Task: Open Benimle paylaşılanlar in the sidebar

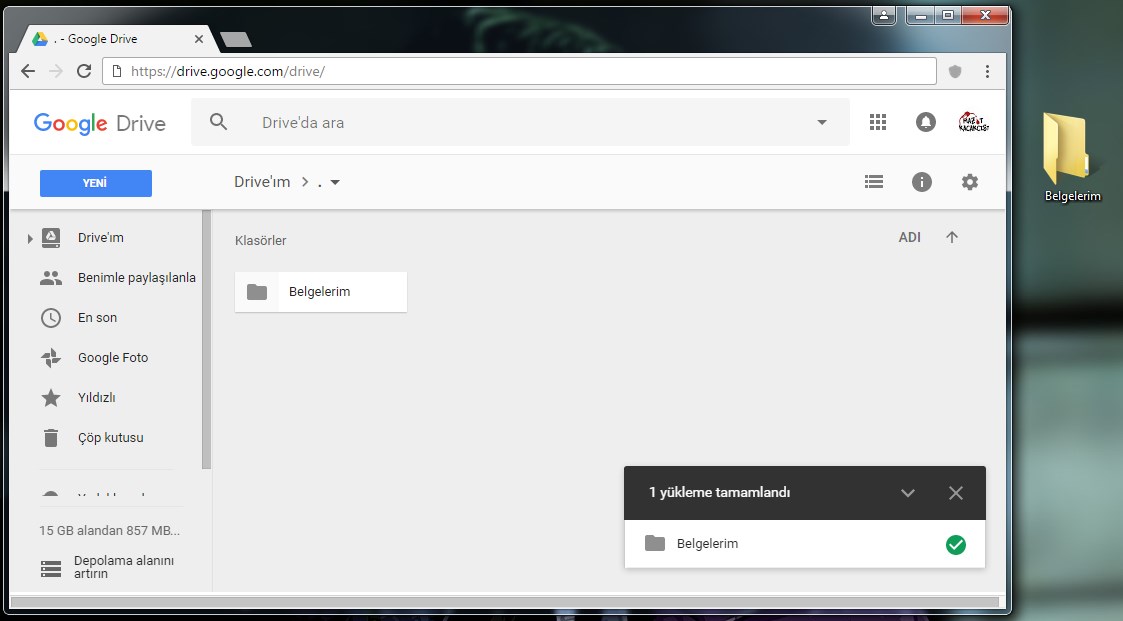Action: click(x=136, y=278)
